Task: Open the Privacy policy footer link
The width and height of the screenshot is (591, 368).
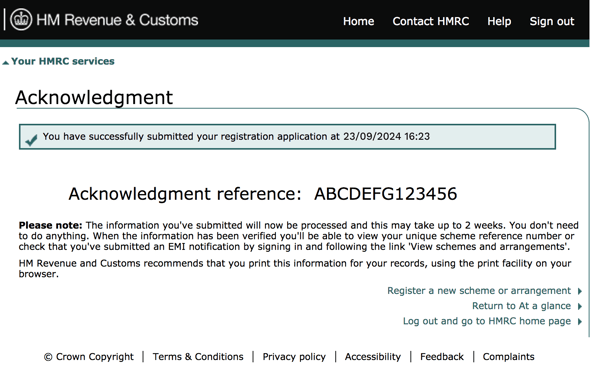Action: [294, 357]
